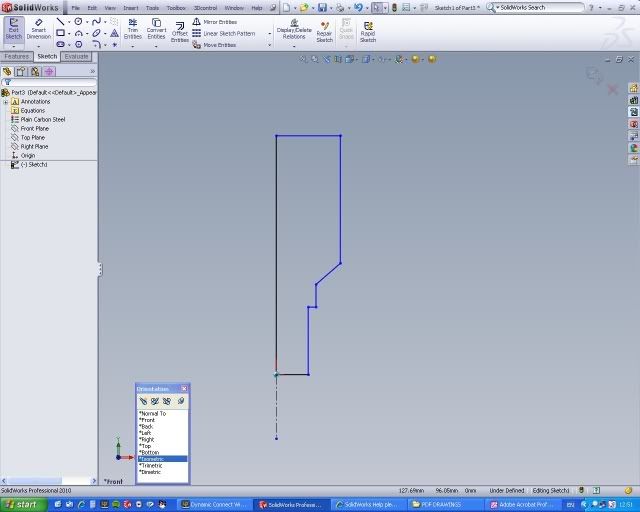Select the Front Plane tree item
This screenshot has width=640, height=512.
point(34,128)
